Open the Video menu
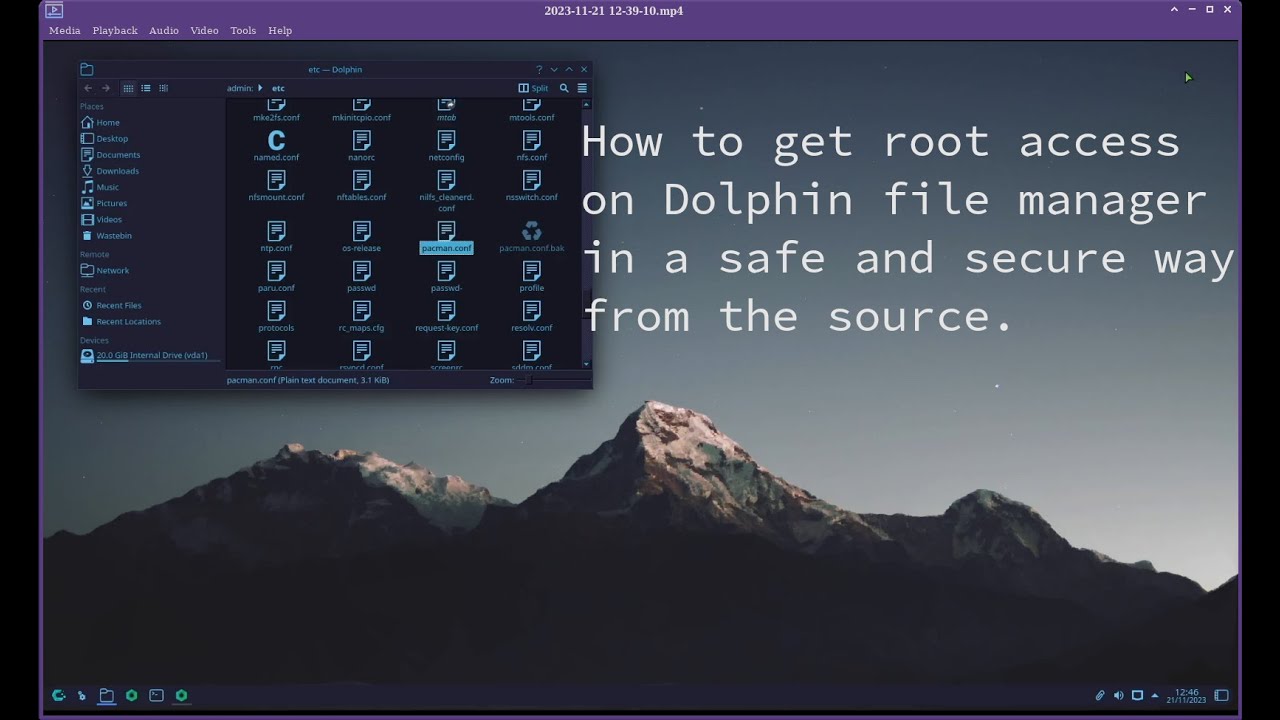This screenshot has width=1280, height=720. (x=204, y=30)
